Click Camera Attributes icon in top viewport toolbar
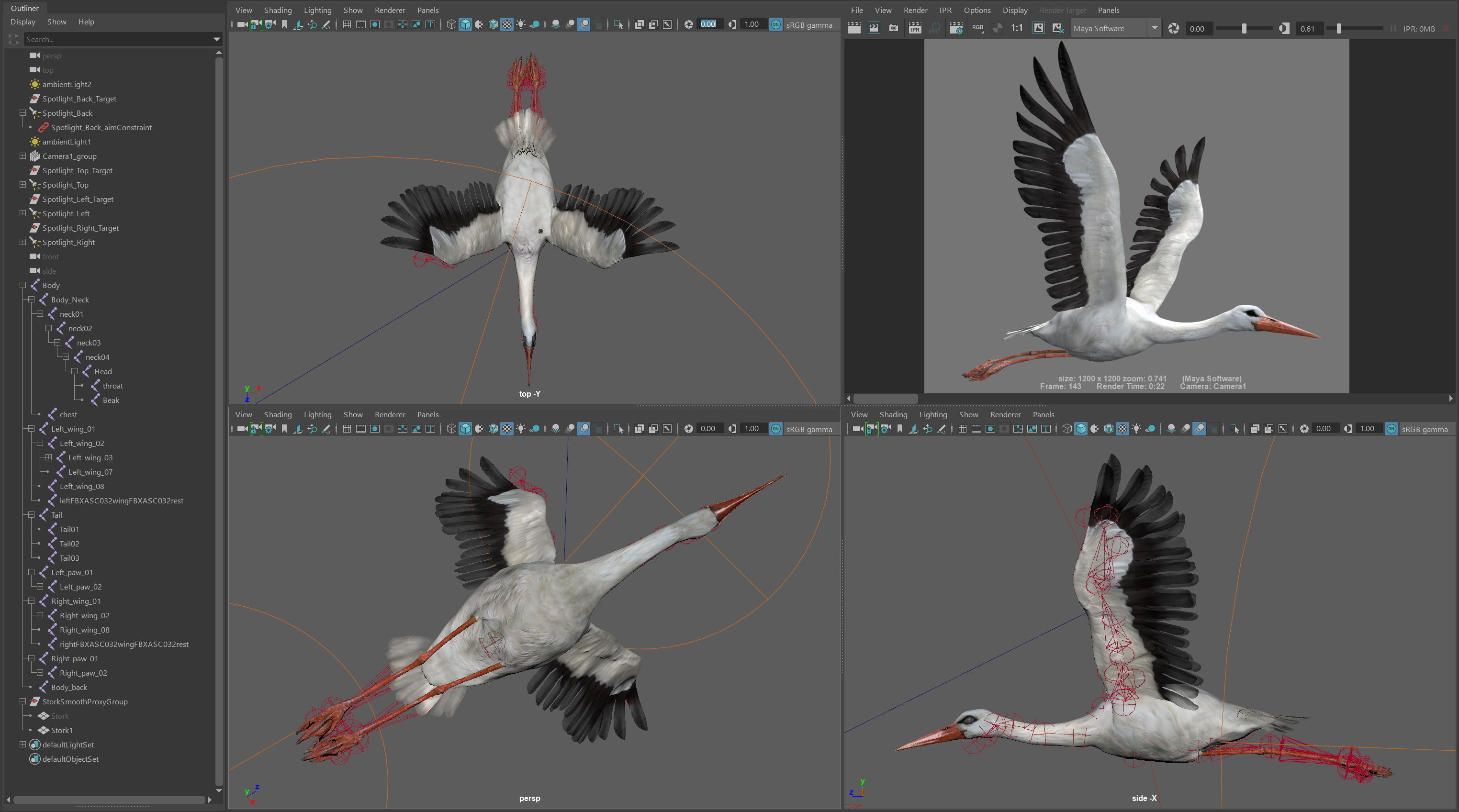 pos(270,24)
